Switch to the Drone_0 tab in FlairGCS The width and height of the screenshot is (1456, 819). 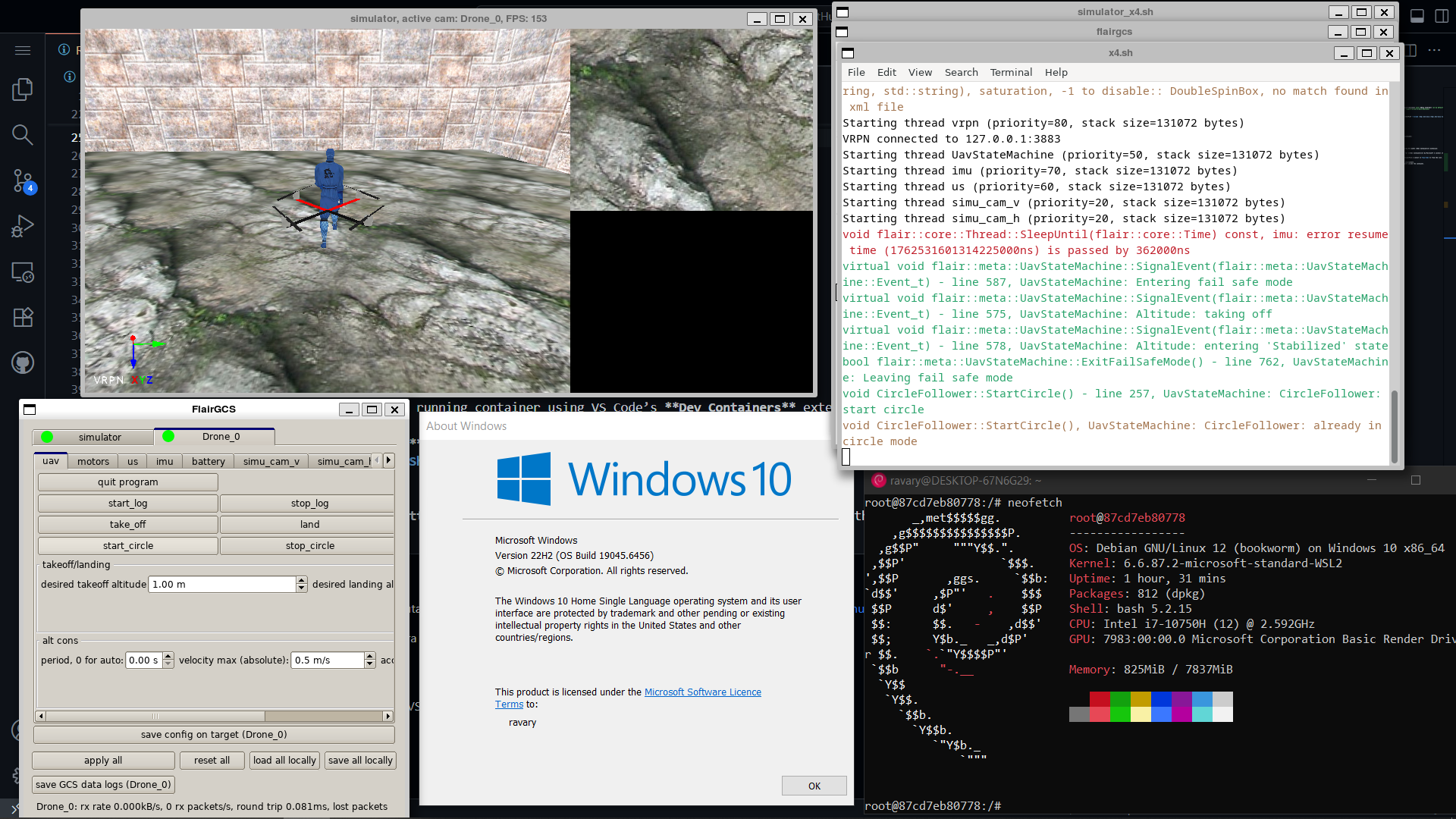[215, 436]
